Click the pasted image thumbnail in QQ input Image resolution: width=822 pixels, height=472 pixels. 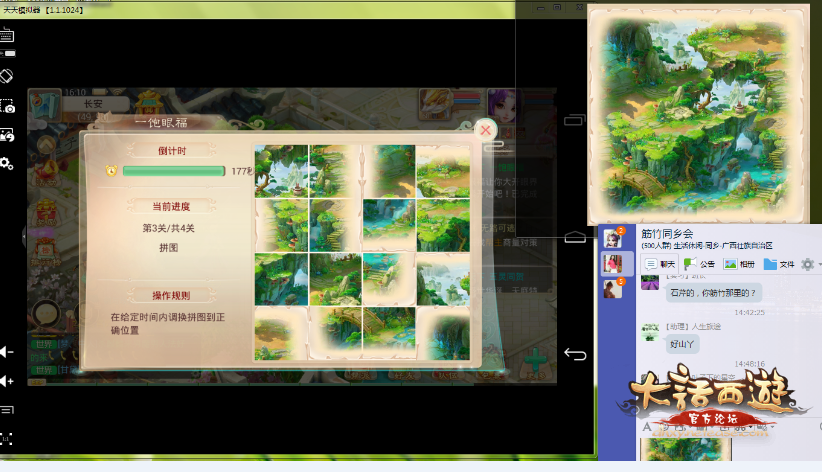(x=686, y=449)
